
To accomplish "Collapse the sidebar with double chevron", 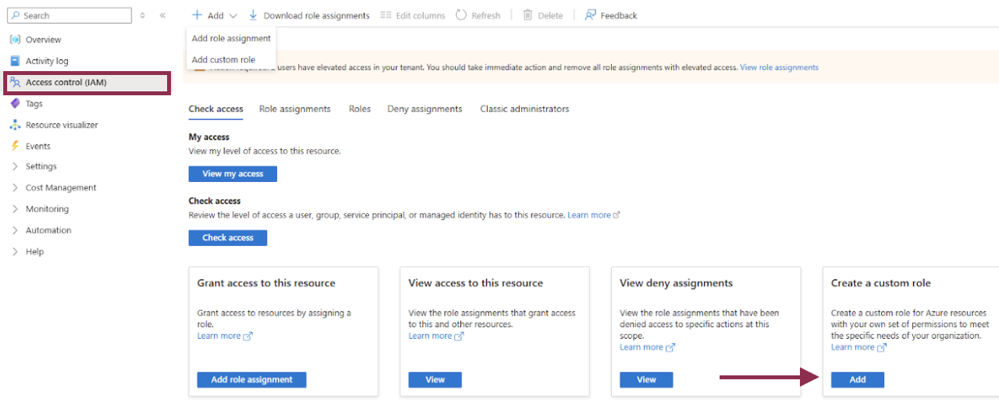I will click(162, 15).
